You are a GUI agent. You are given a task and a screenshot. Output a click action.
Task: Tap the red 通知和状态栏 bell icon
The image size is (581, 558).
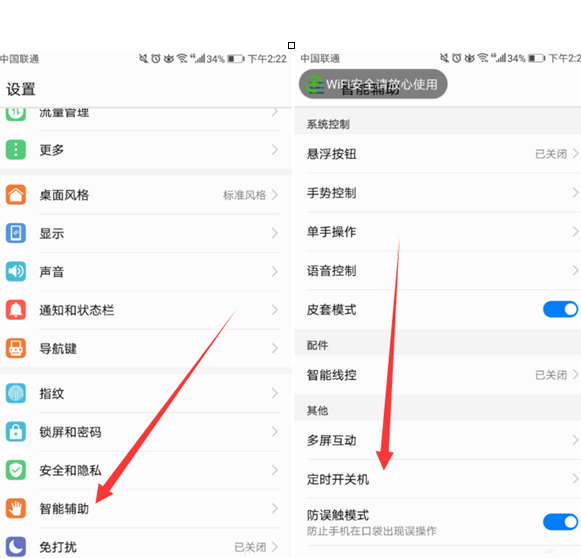point(16,310)
